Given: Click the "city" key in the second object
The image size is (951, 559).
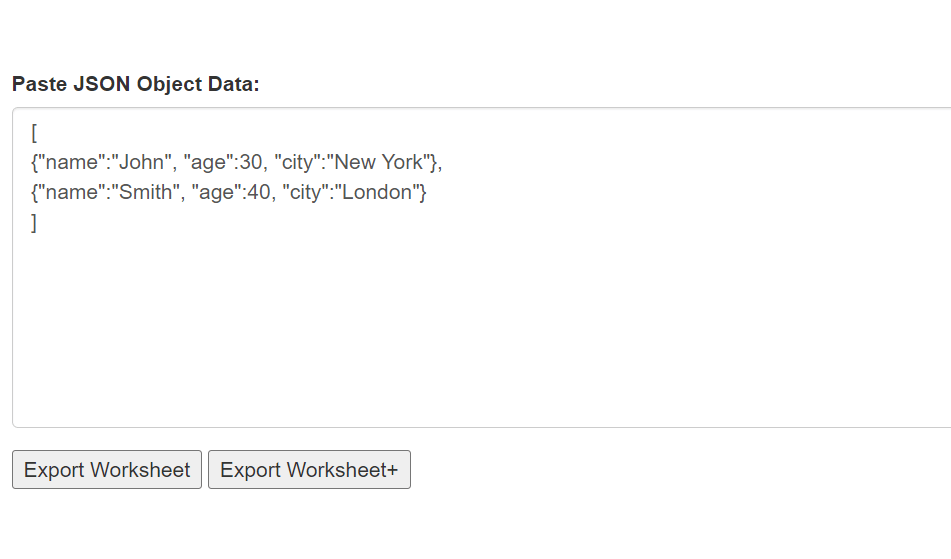Looking at the screenshot, I should 305,192.
